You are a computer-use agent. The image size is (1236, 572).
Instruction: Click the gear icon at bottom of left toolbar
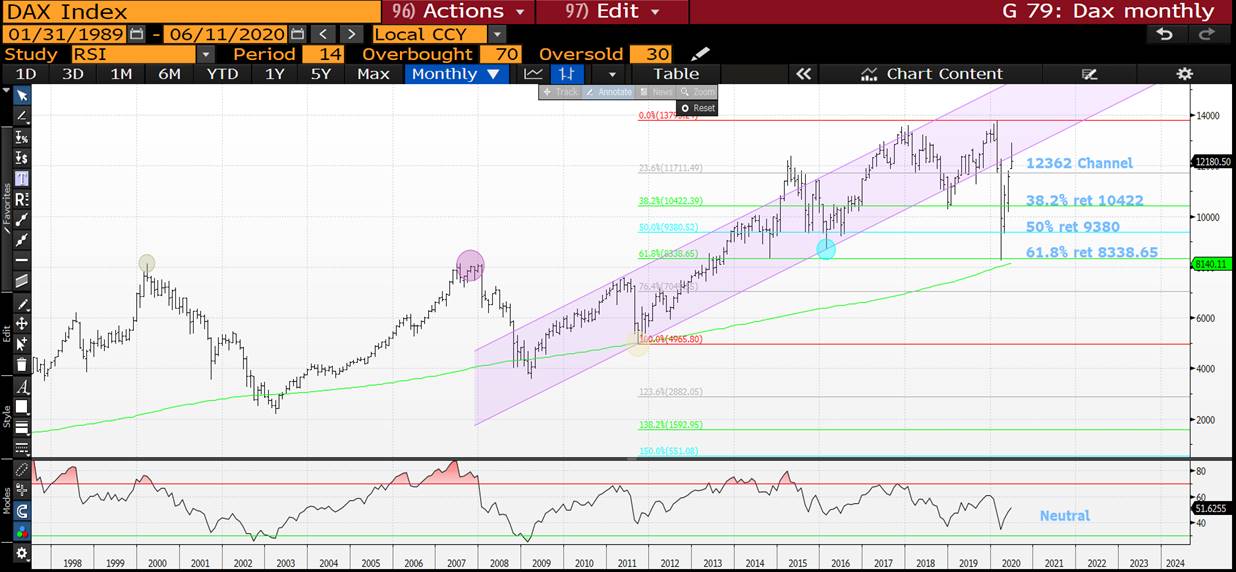[22, 552]
